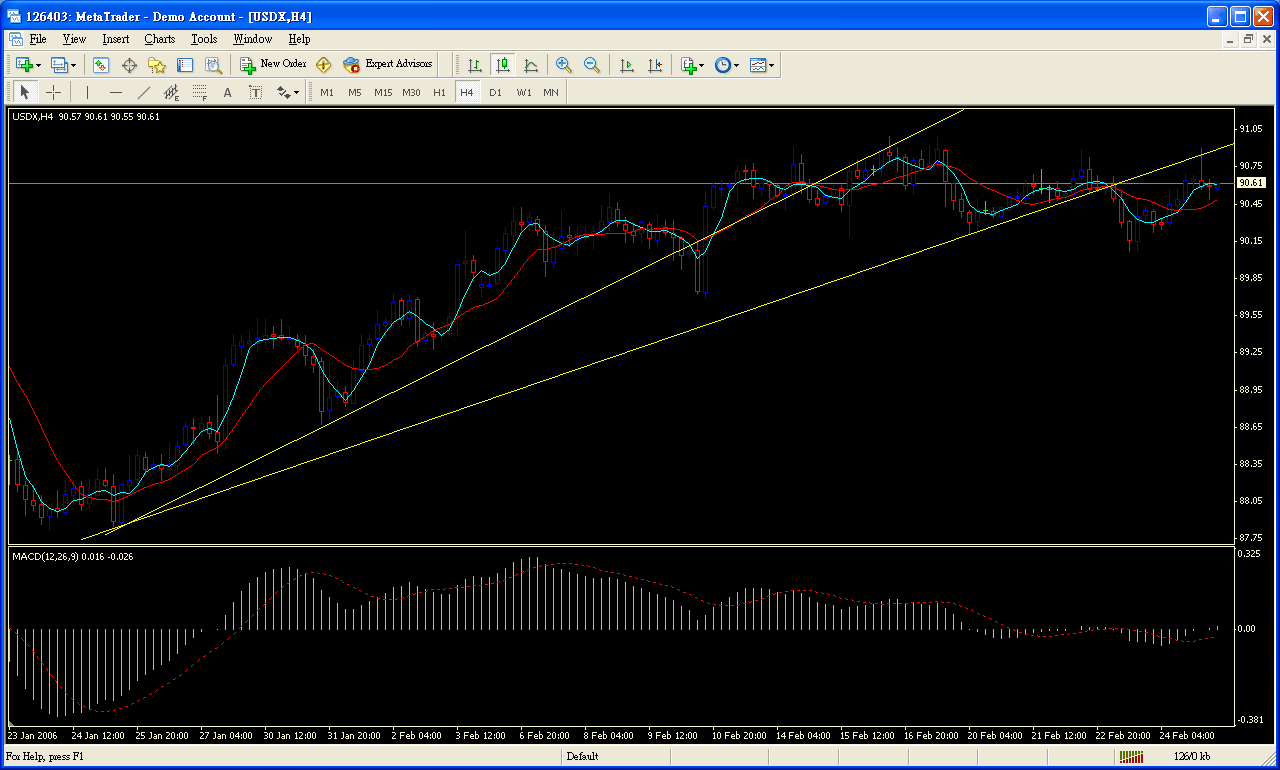The image size is (1280, 770).
Task: Open the Charts menu
Action: (x=159, y=39)
